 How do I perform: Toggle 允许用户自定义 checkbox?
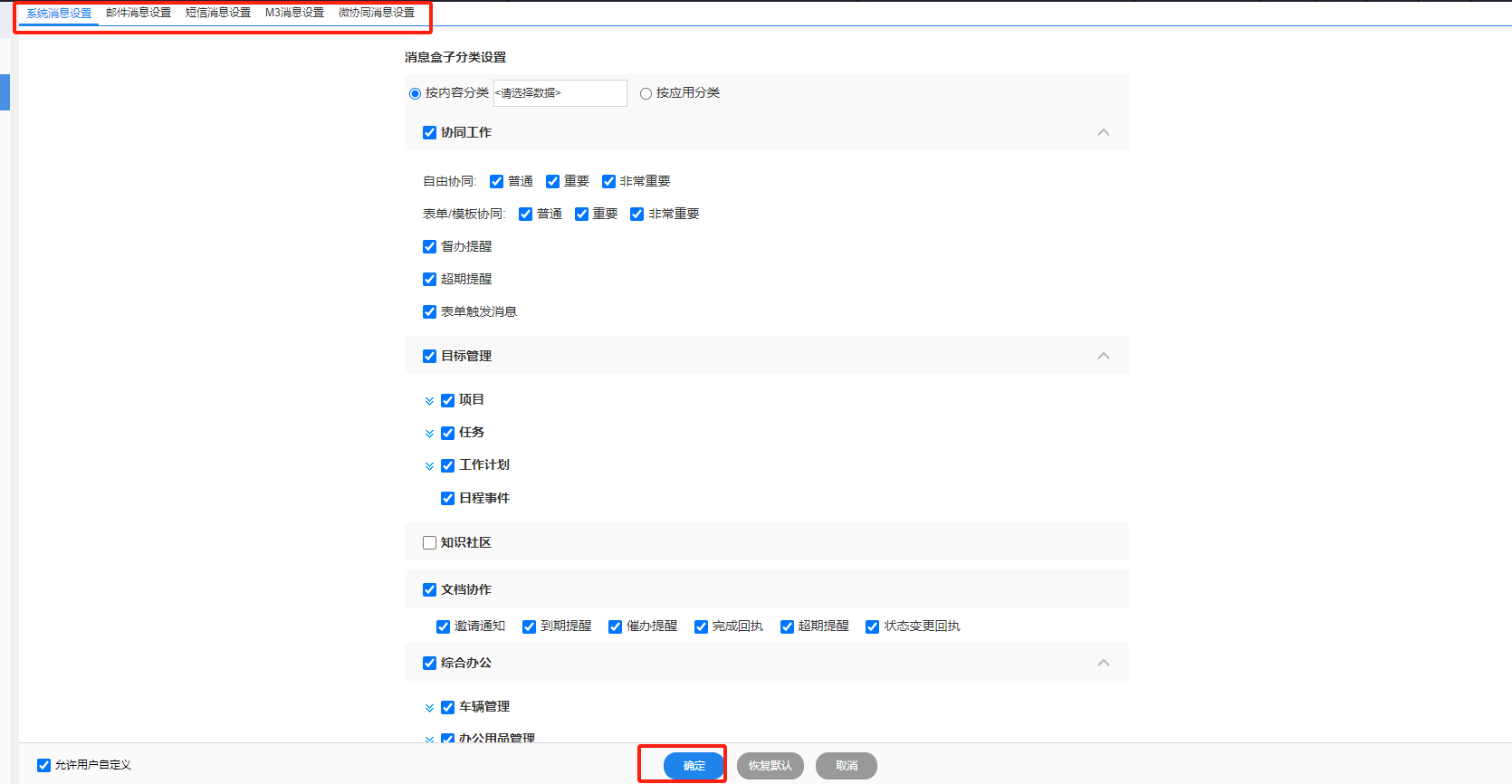coord(43,766)
